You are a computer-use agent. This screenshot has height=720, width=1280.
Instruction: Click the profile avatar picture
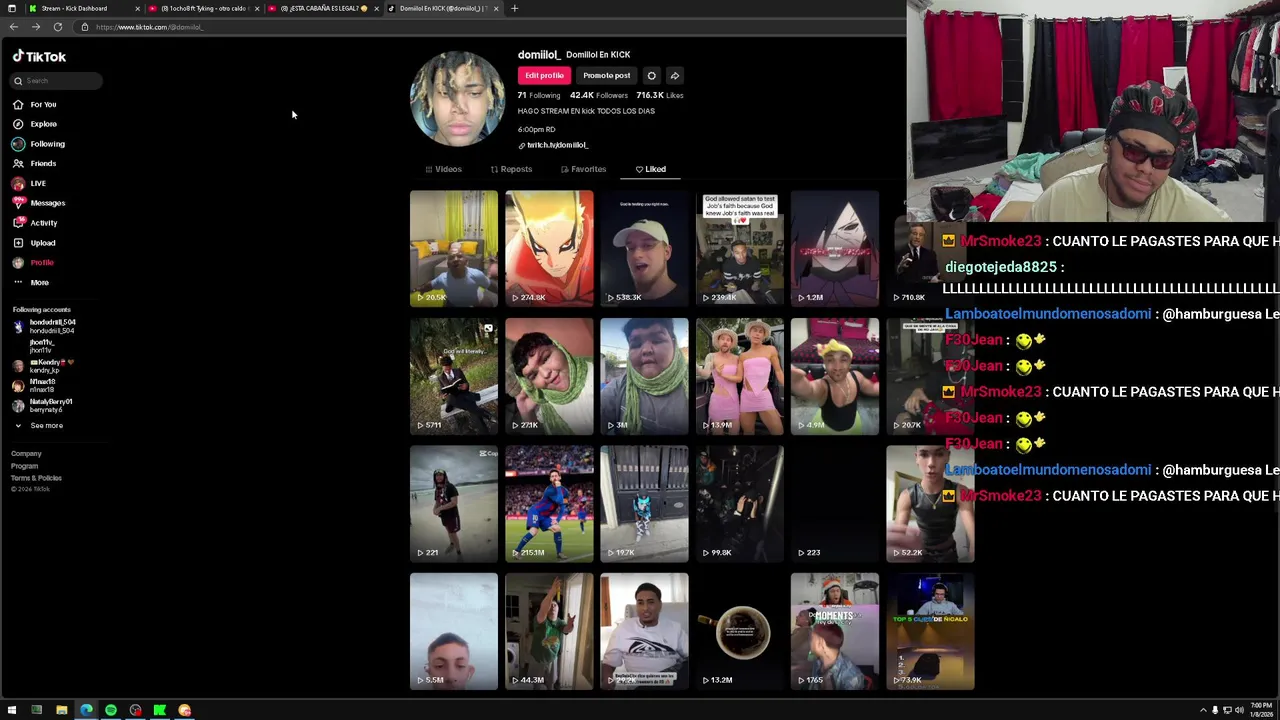[457, 99]
